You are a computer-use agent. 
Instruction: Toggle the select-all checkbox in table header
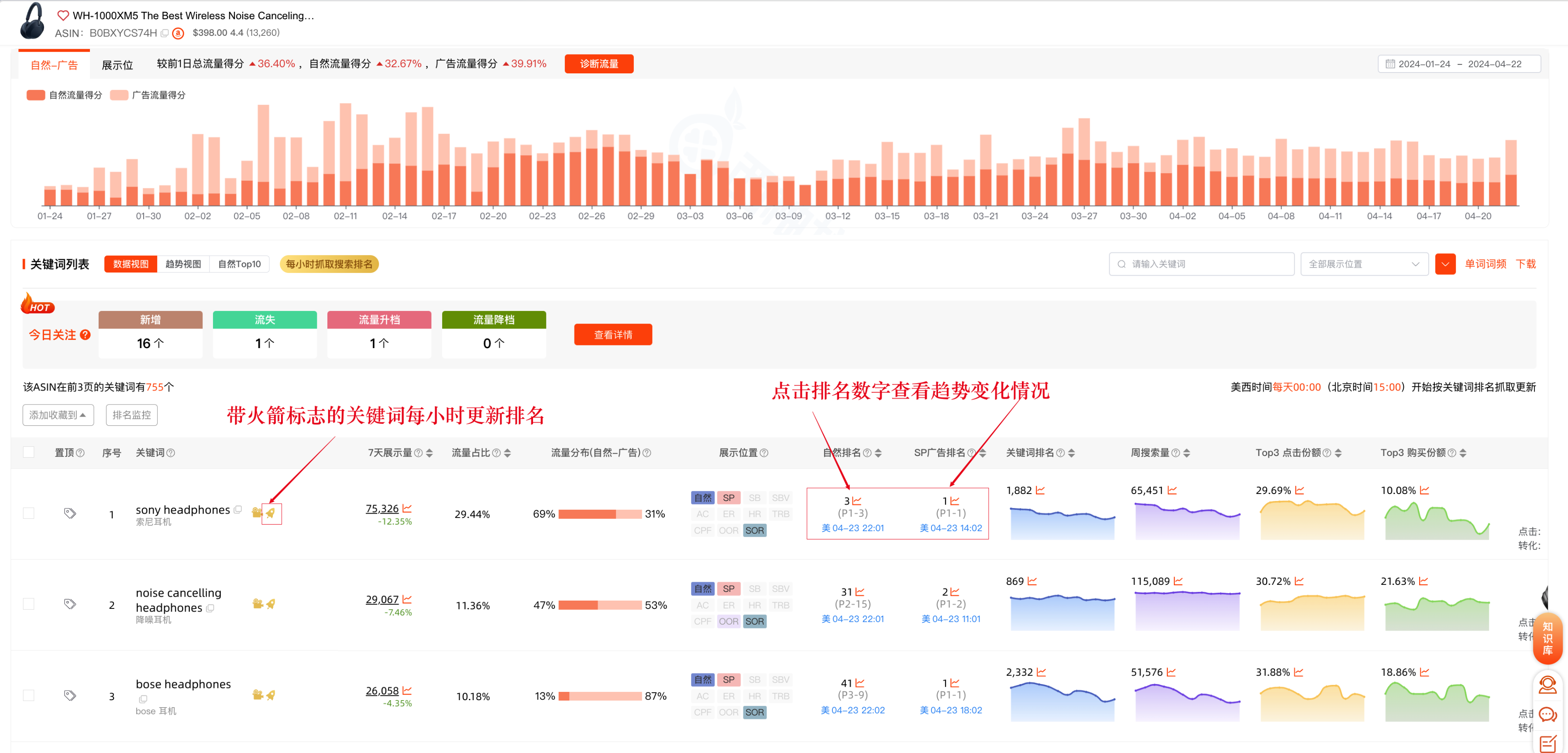[29, 452]
